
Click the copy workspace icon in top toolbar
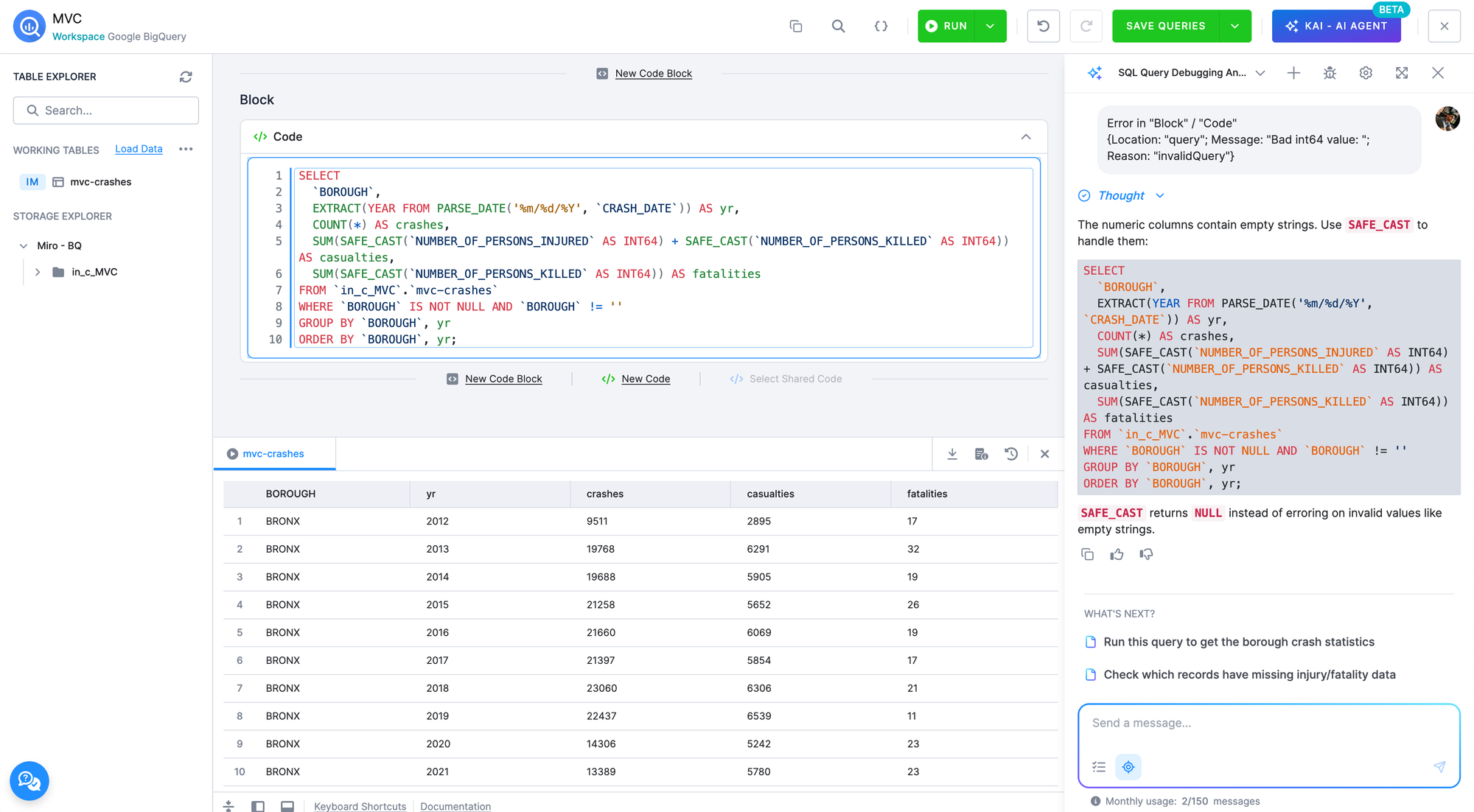coord(796,27)
